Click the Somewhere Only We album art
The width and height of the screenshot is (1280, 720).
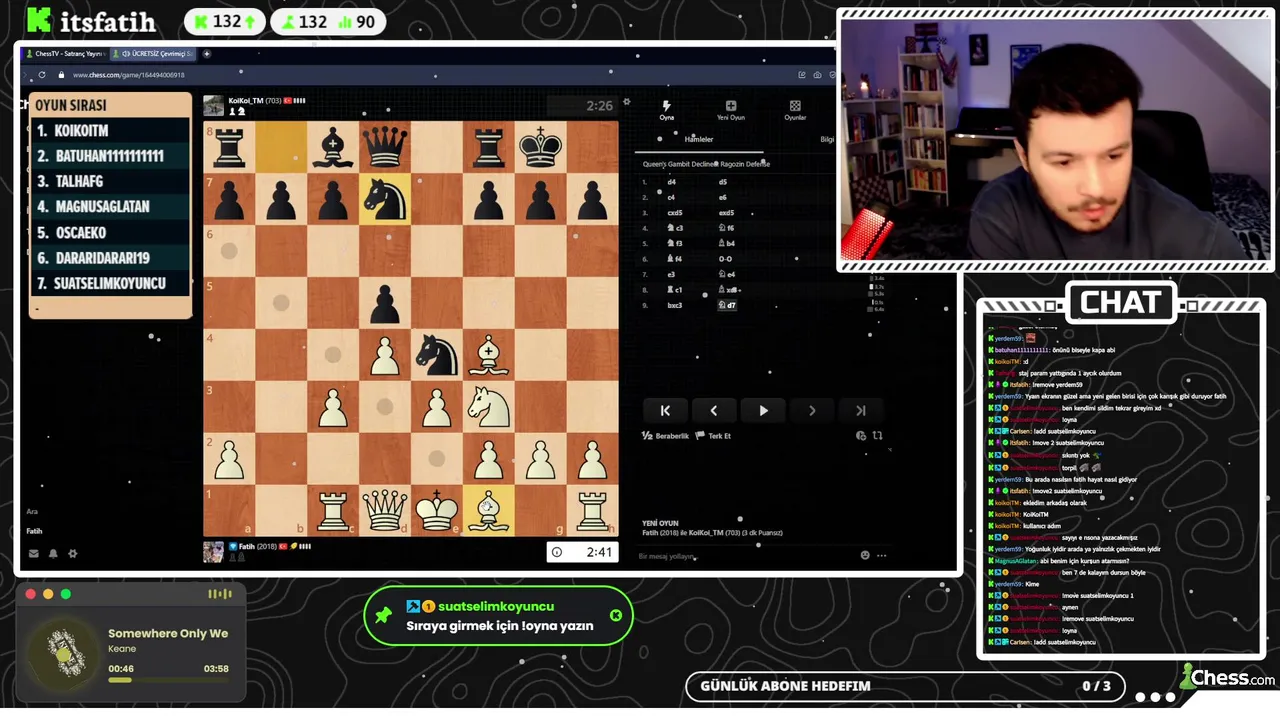tap(62, 653)
